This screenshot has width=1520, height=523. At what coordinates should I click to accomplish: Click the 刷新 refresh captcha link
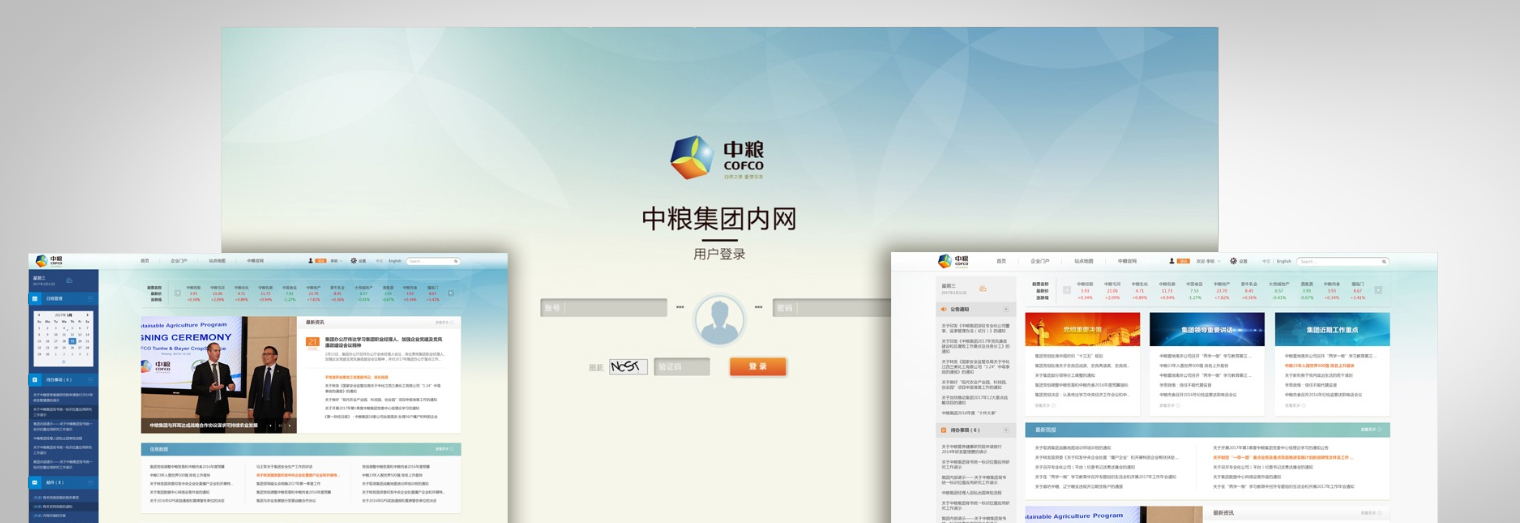click(x=596, y=368)
